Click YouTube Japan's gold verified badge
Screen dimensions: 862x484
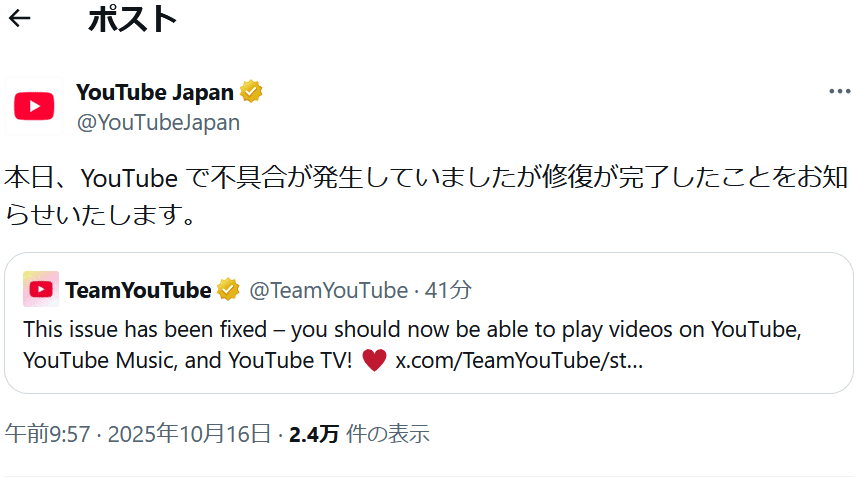(251, 93)
